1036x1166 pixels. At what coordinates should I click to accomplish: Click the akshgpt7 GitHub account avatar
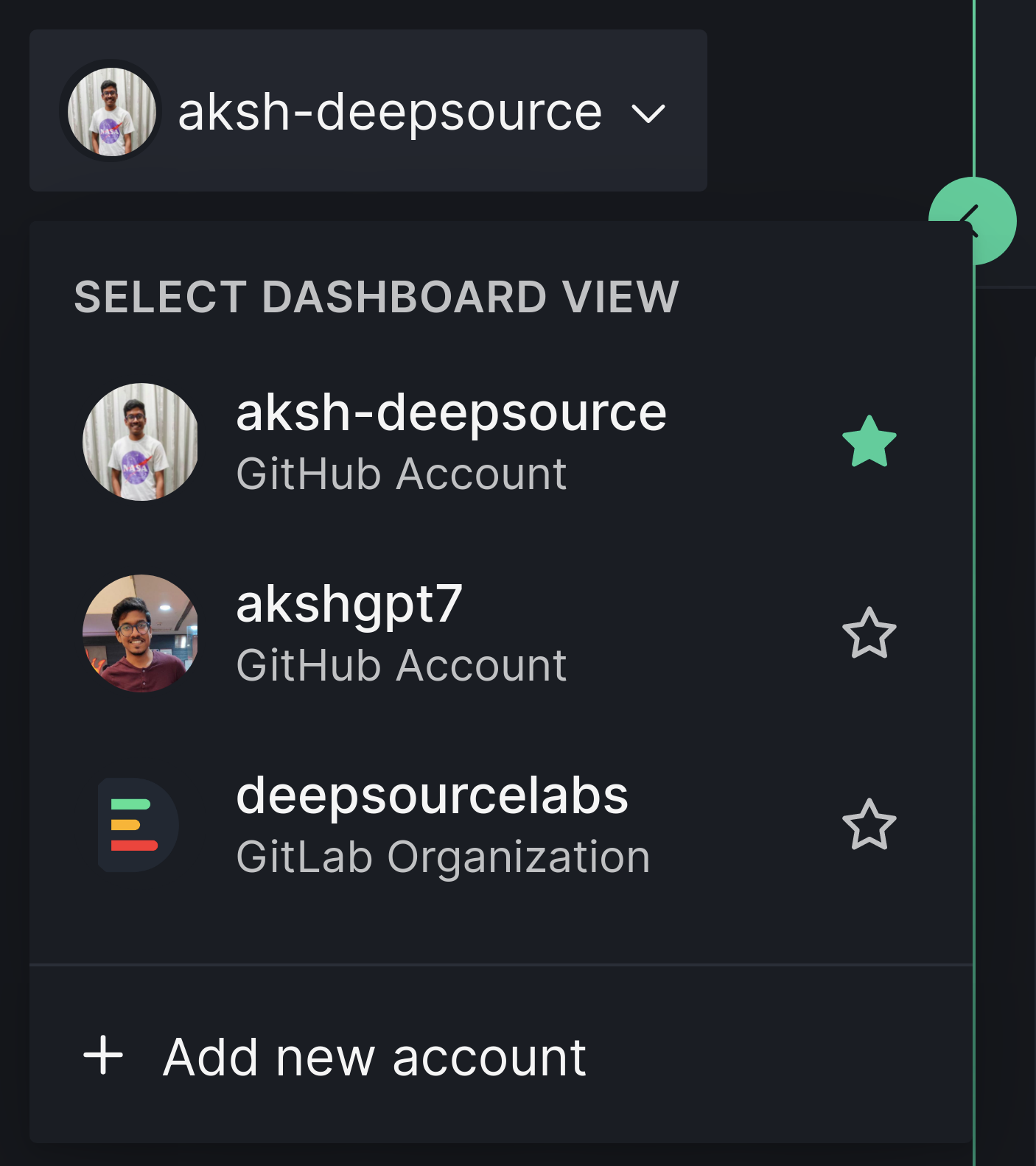coord(140,632)
